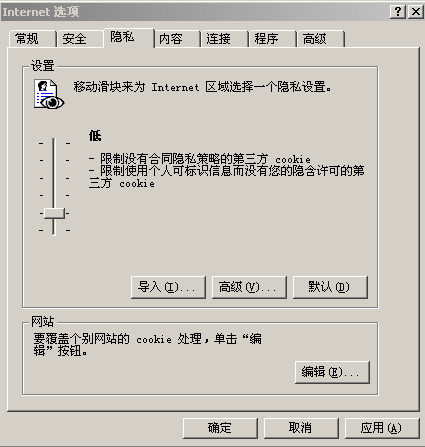
Task: Cancel changes with 取消 button
Action: (301, 428)
